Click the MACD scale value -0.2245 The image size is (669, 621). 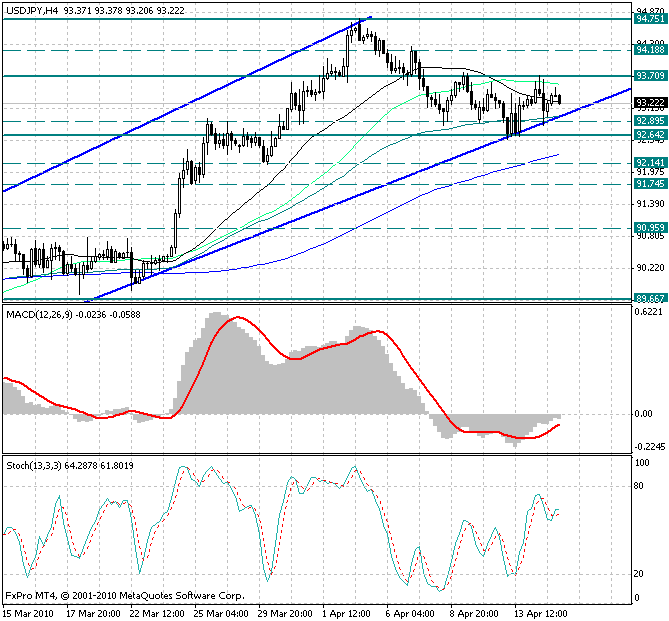tap(650, 447)
